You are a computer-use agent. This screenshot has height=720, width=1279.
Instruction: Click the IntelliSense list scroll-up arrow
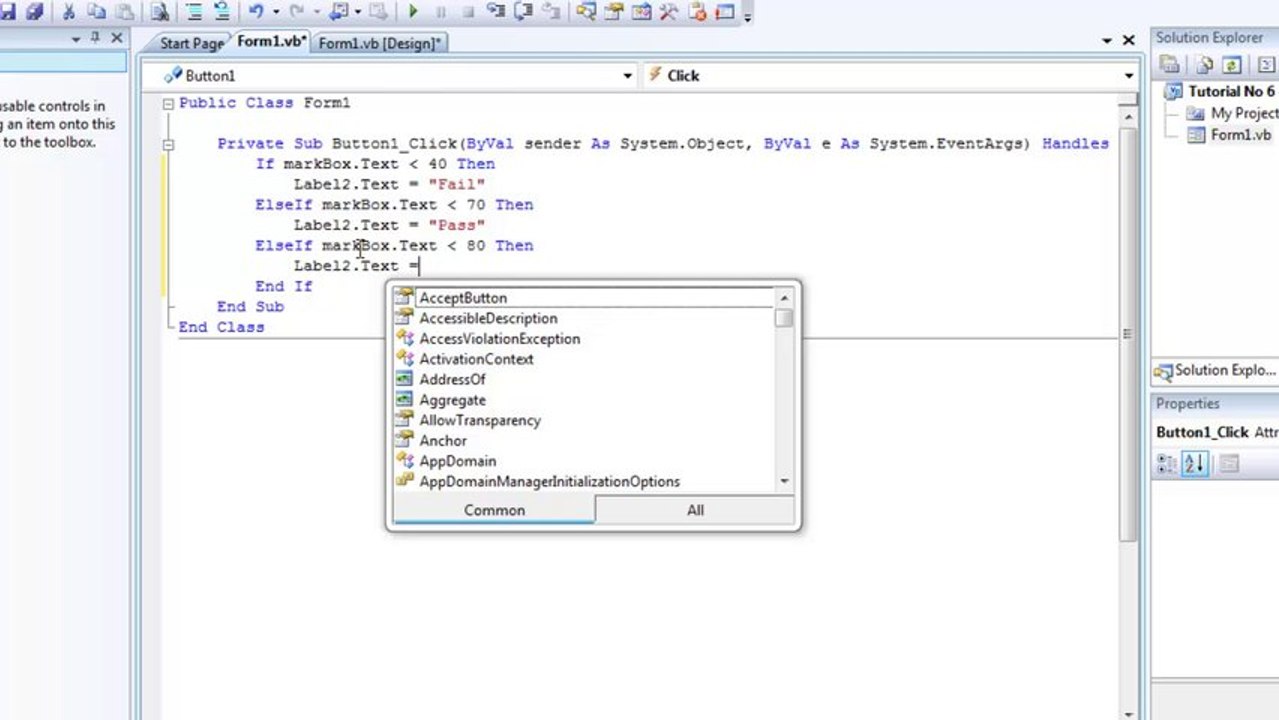click(x=784, y=298)
